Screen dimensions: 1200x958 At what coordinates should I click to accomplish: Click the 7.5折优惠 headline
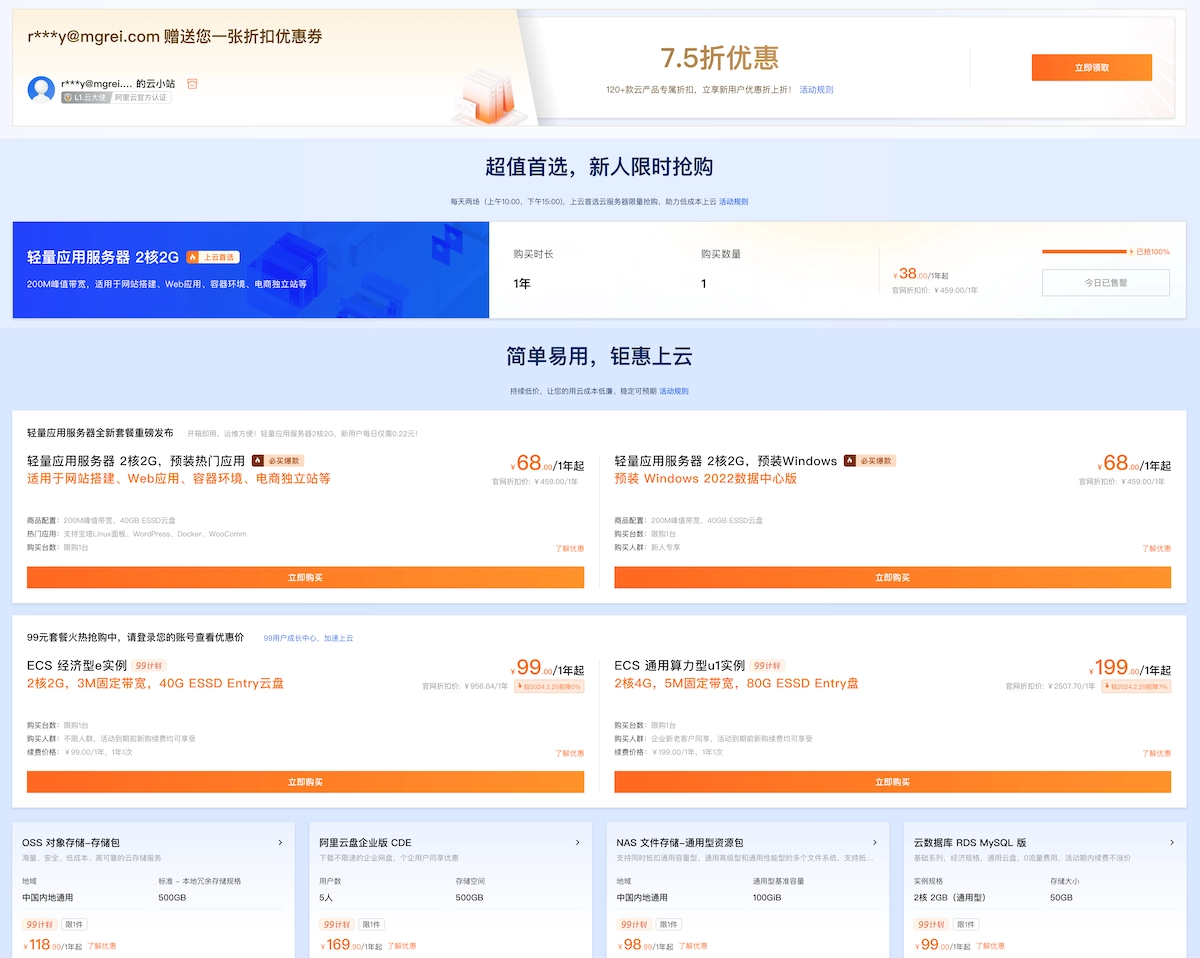coord(719,58)
